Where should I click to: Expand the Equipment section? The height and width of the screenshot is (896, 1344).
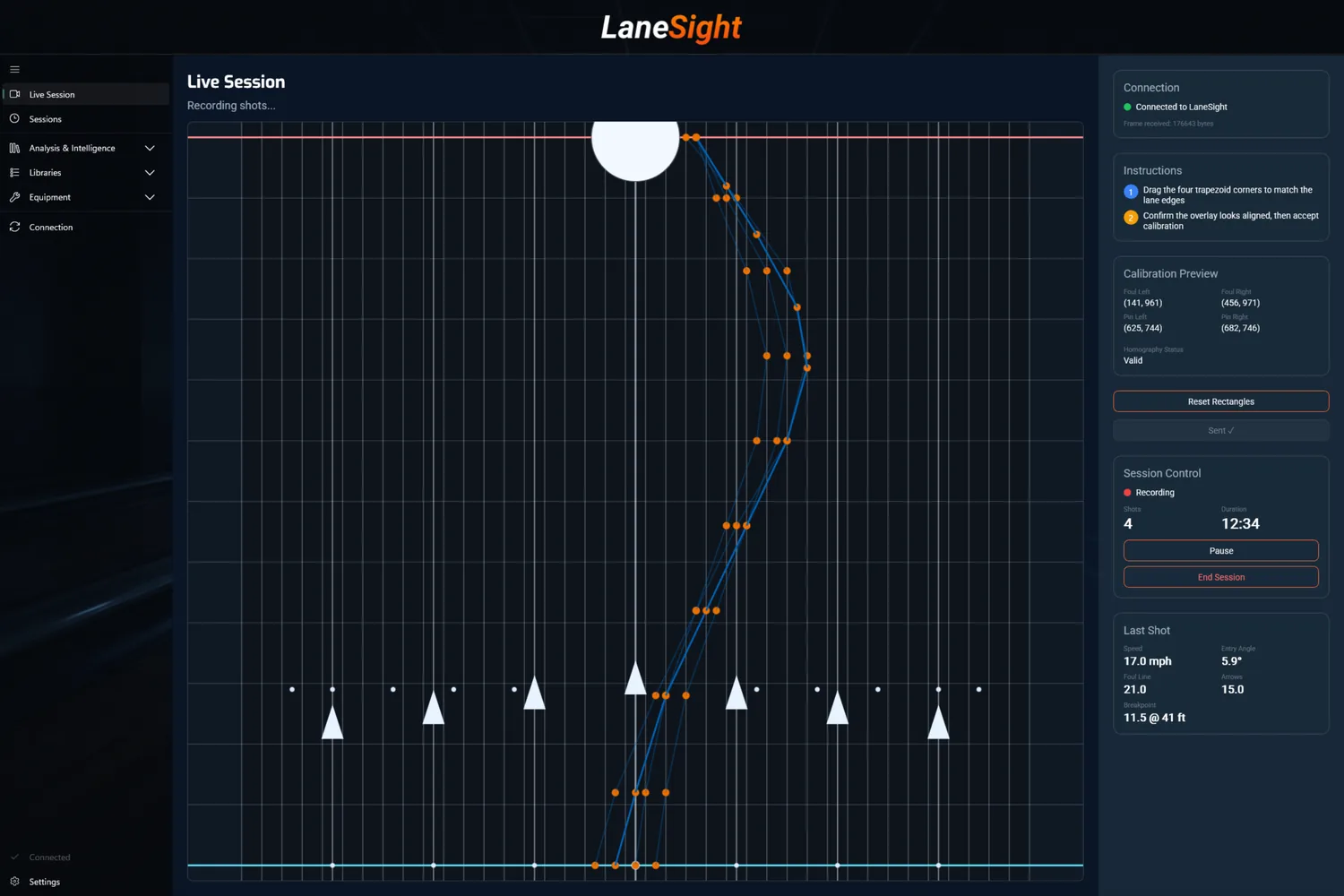(150, 197)
